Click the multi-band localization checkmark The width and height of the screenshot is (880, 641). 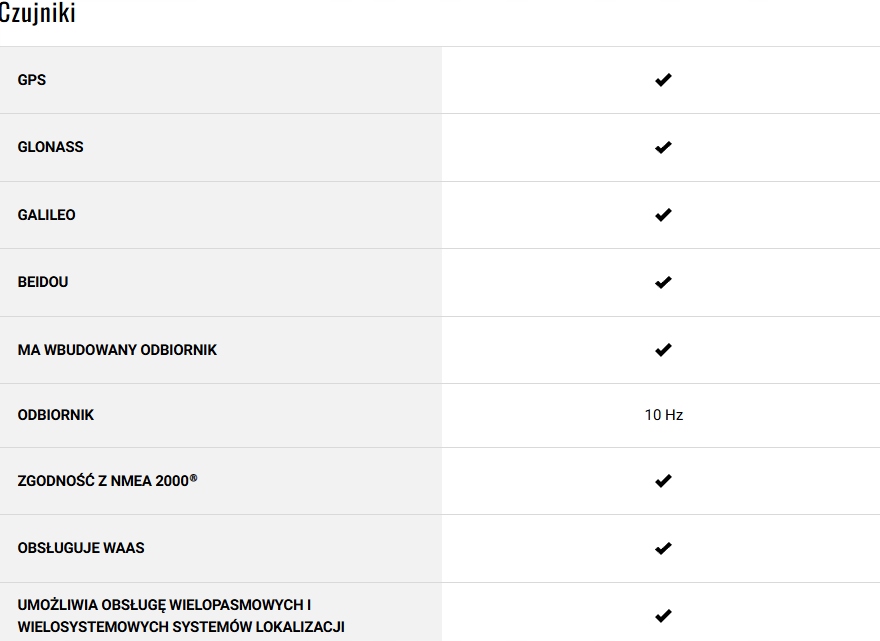coord(663,616)
